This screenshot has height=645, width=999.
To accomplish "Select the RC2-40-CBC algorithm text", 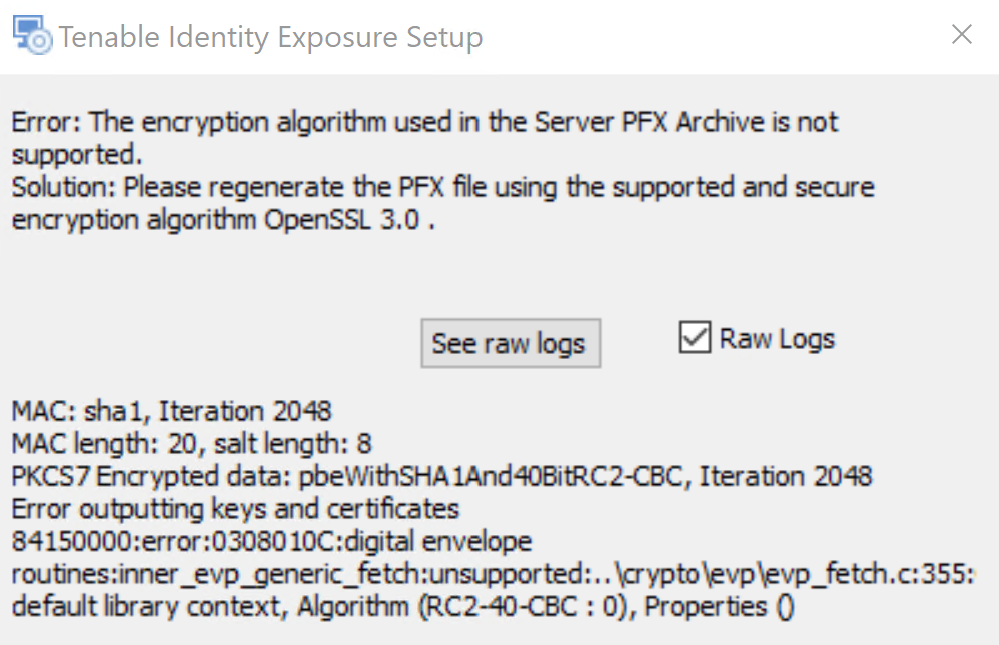I will (498, 607).
